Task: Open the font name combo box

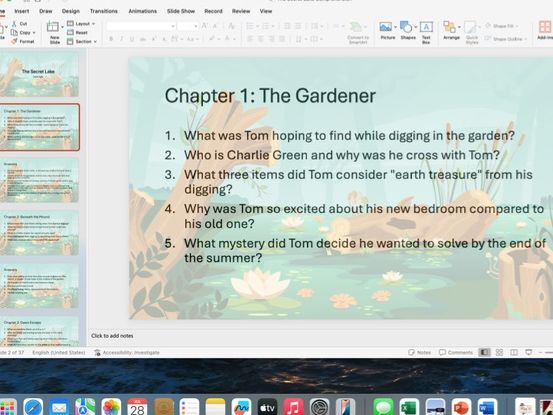Action: (x=141, y=26)
